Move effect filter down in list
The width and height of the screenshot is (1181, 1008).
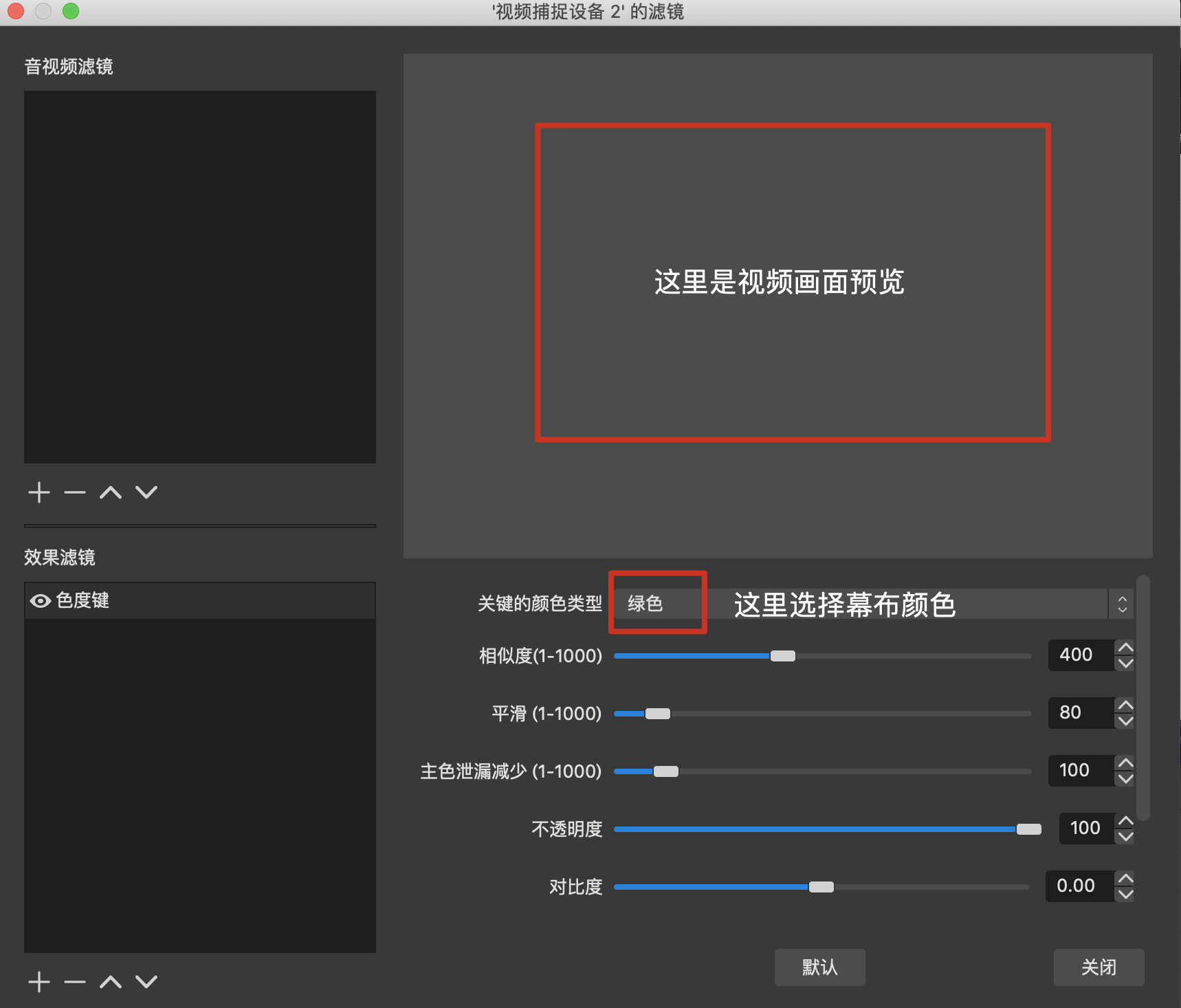(146, 982)
